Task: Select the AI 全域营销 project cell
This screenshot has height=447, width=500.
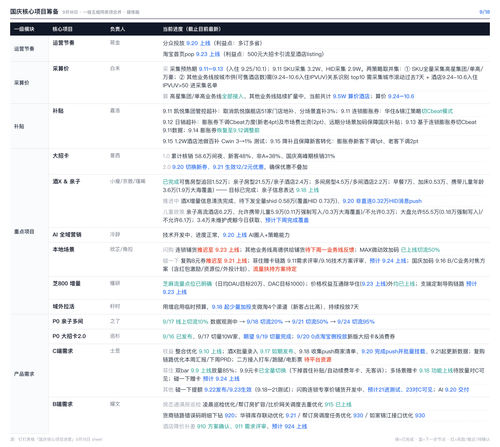Action: (x=67, y=235)
